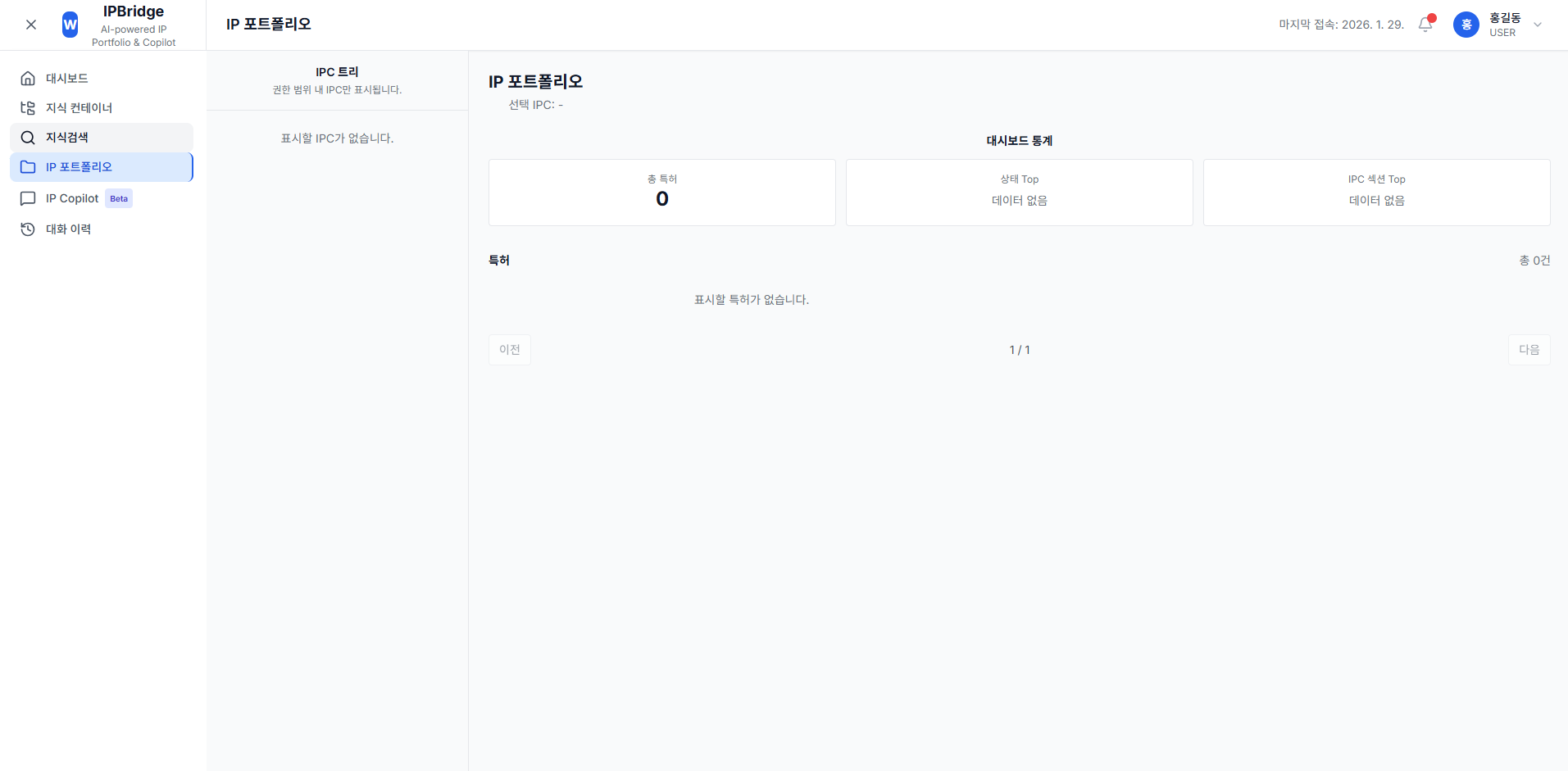The image size is (1568, 771).
Task: Open the notification bell
Action: (x=1425, y=25)
